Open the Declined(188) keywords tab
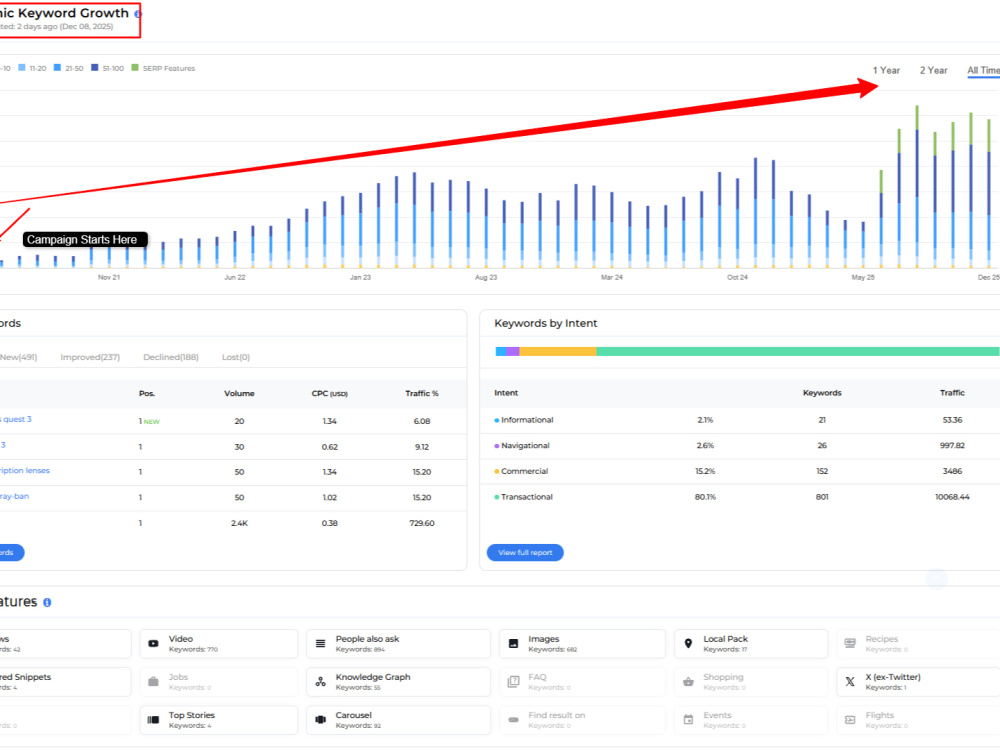The image size is (1000, 750). (x=171, y=357)
